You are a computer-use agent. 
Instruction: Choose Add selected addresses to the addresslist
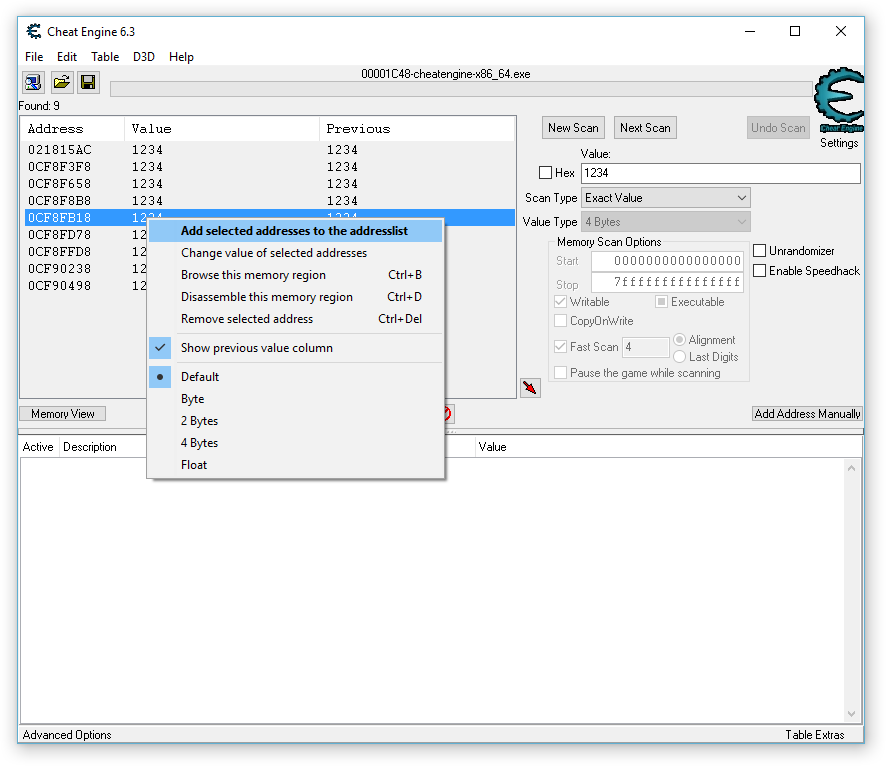point(295,230)
